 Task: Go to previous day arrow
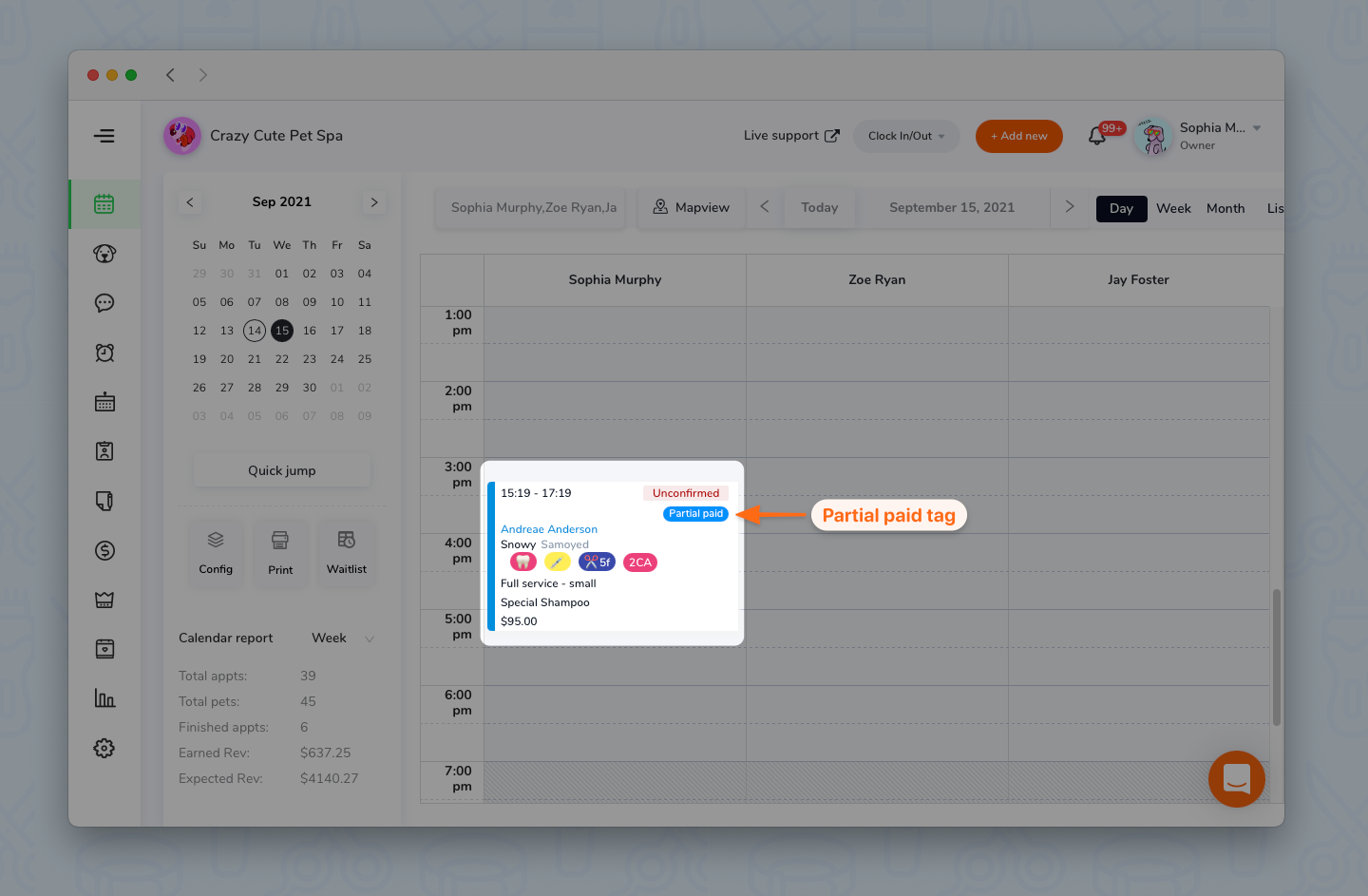765,207
